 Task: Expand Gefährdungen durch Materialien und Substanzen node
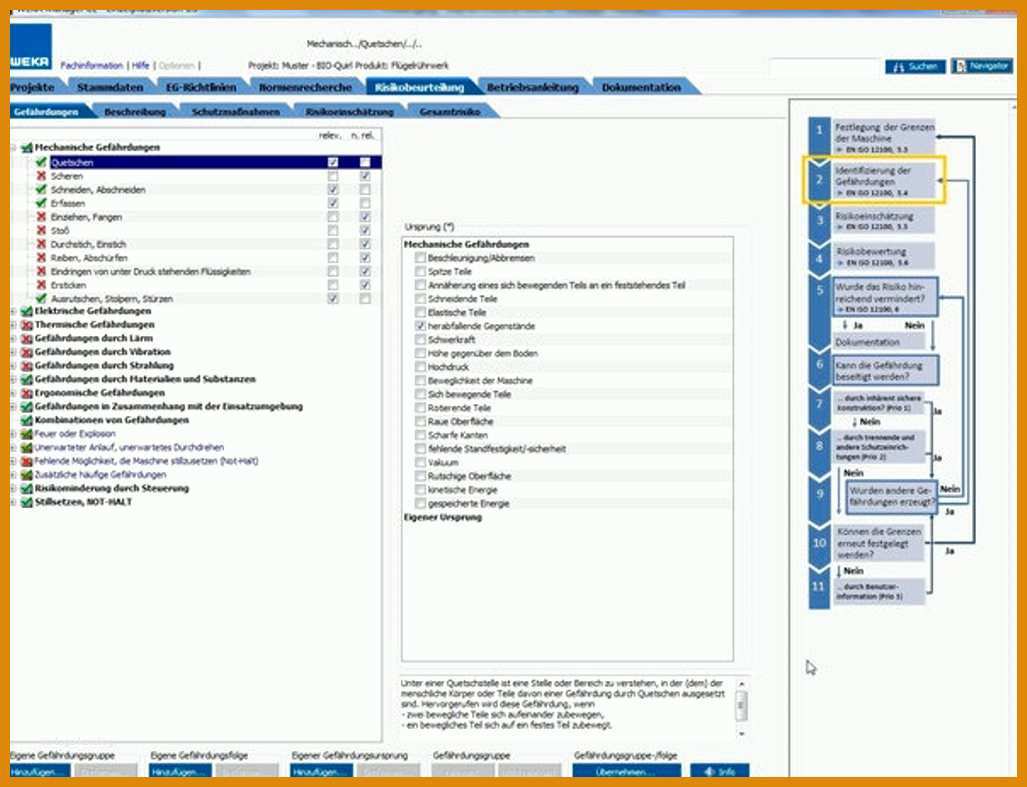[x=13, y=379]
